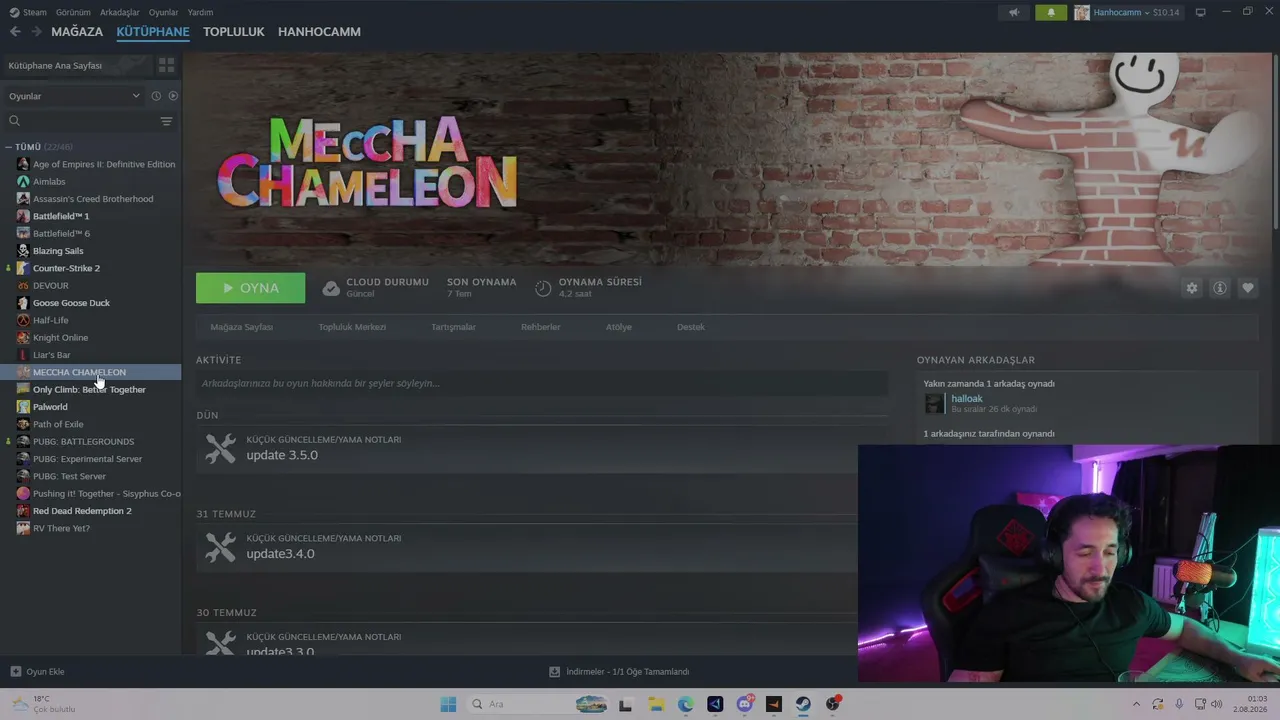This screenshot has width=1280, height=720.
Task: Collapse the TÜMÜ games section
Action: click(8, 147)
